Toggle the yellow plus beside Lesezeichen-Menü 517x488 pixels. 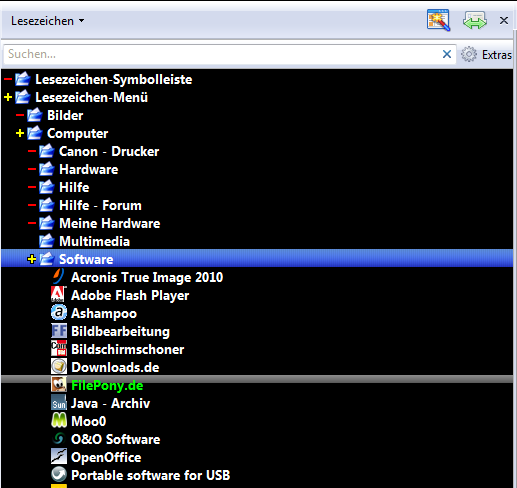pyautogui.click(x=8, y=97)
